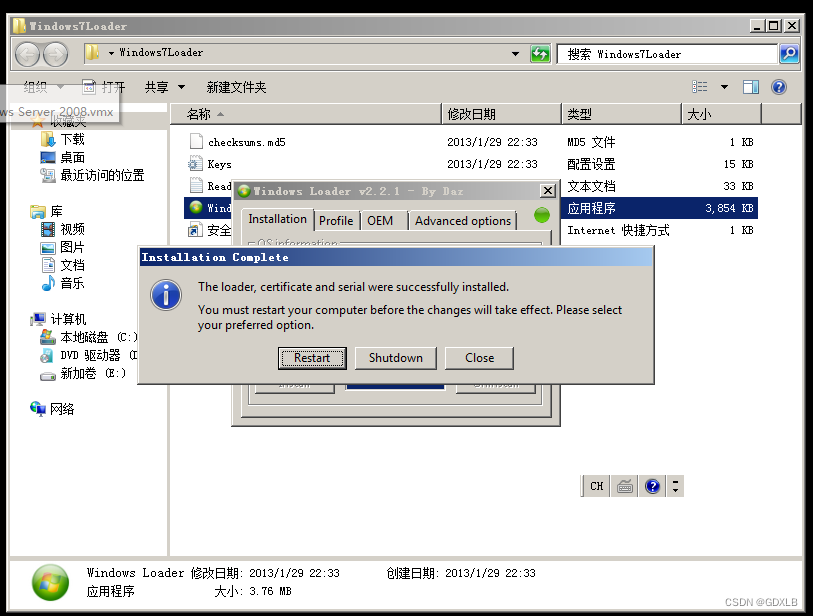Click the Windows orb icon in details pane
Screen dimensions: 813x616
coord(50,582)
